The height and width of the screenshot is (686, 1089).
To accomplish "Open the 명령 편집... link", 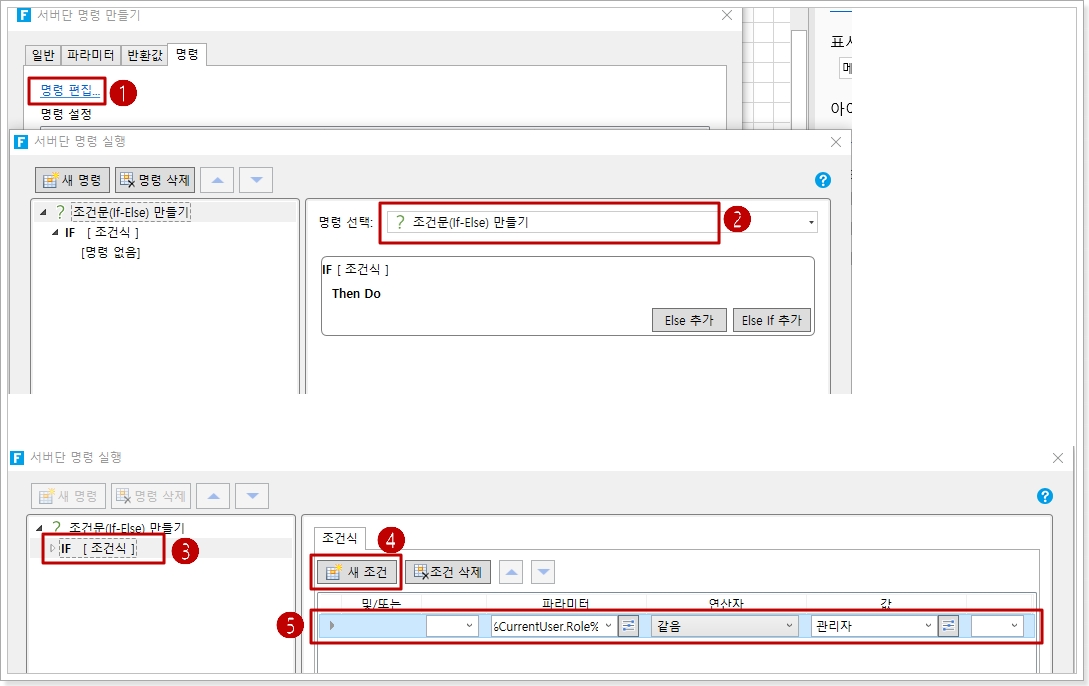I will pos(70,91).
